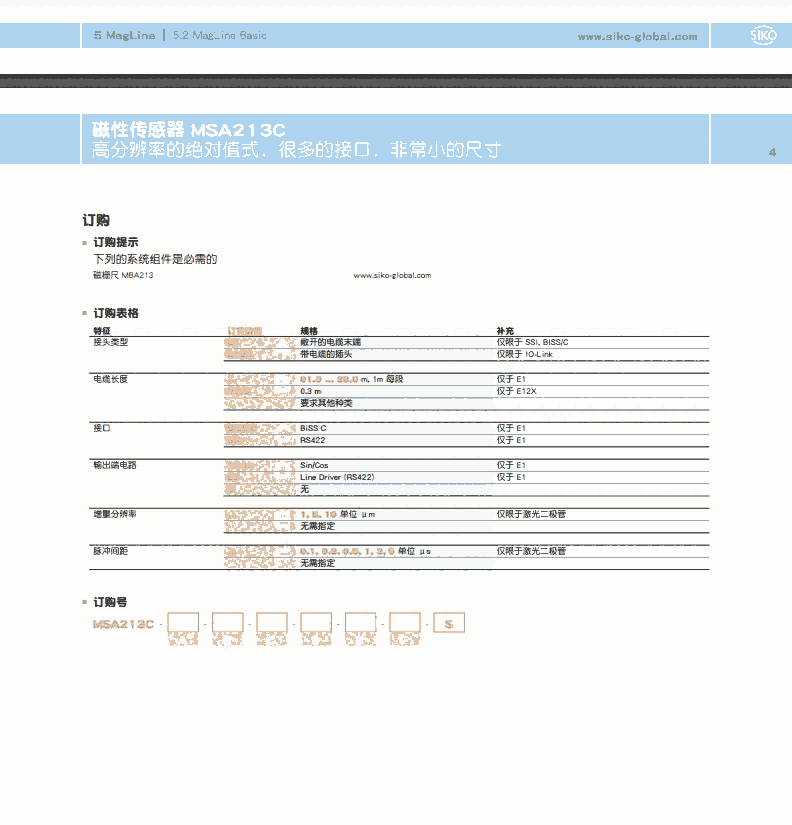The width and height of the screenshot is (792, 825).
Task: Select 'Line Driver (RS422)' output option
Action: tap(337, 477)
